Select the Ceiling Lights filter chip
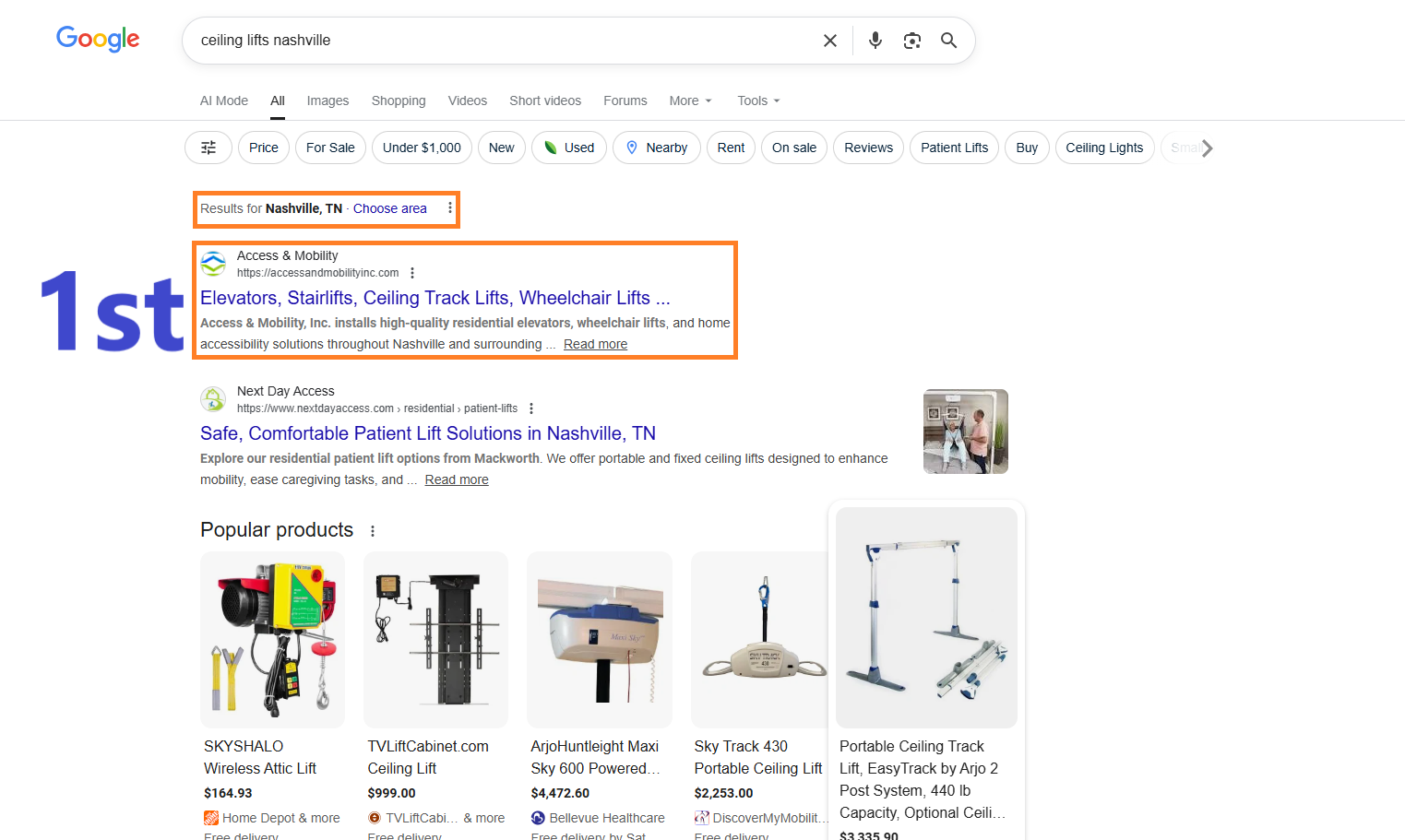 (x=1104, y=148)
